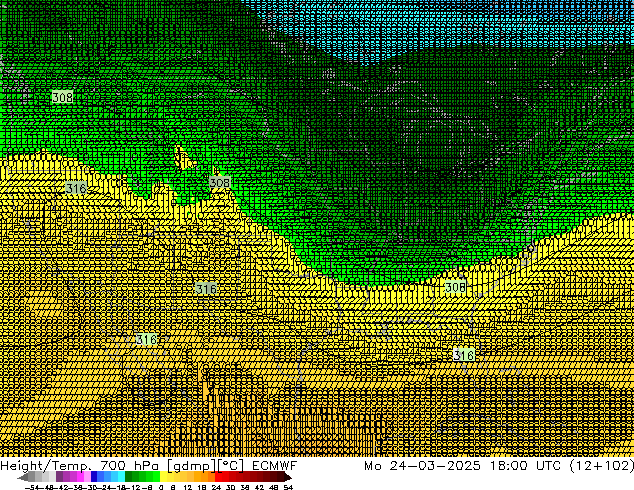Click the gray arrow tip on the legend
The height and width of the screenshot is (490, 634).
point(23,478)
